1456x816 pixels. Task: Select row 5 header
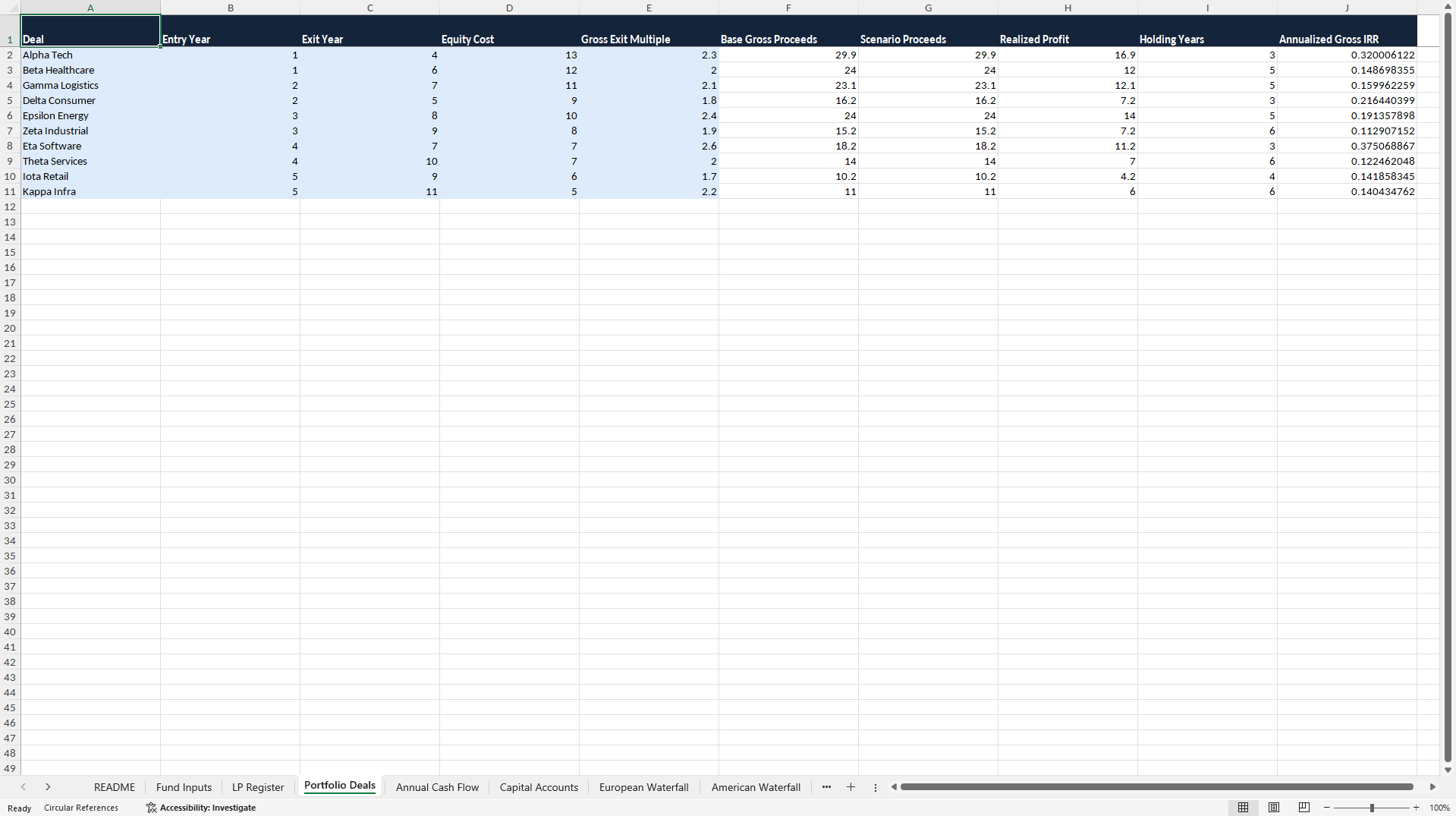pyautogui.click(x=10, y=100)
